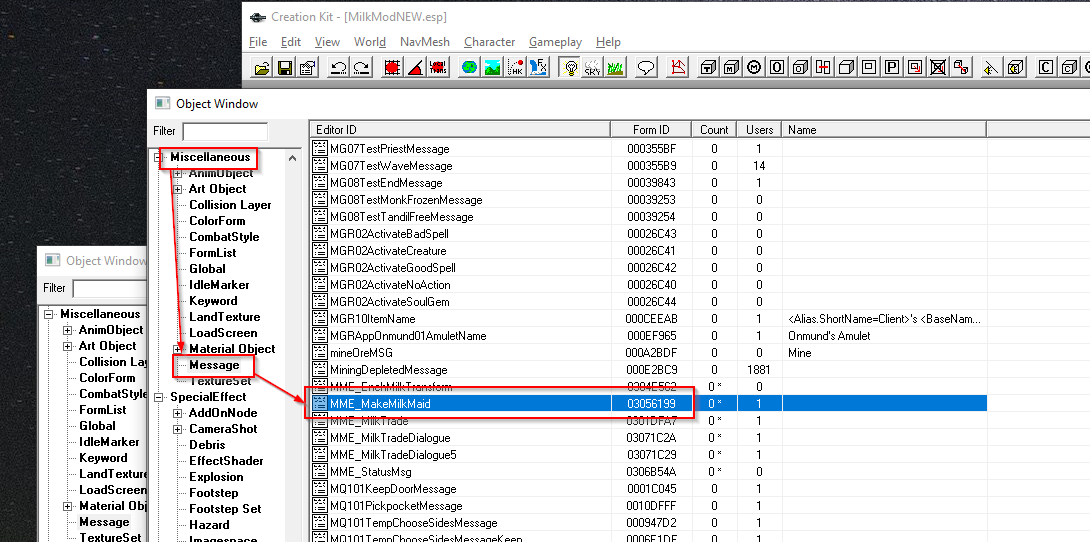Click the tree panel scroll-up arrow
The image size is (1090, 542).
tap(292, 158)
